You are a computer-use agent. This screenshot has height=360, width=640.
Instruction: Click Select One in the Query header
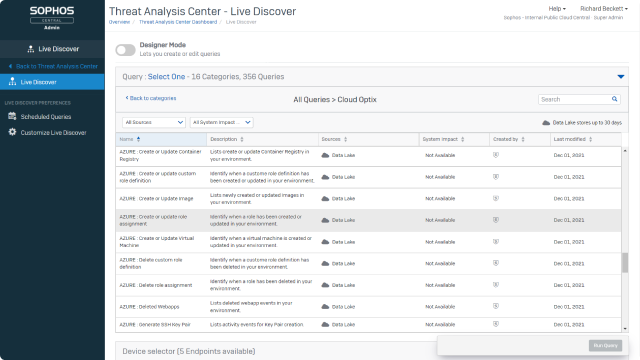click(166, 77)
